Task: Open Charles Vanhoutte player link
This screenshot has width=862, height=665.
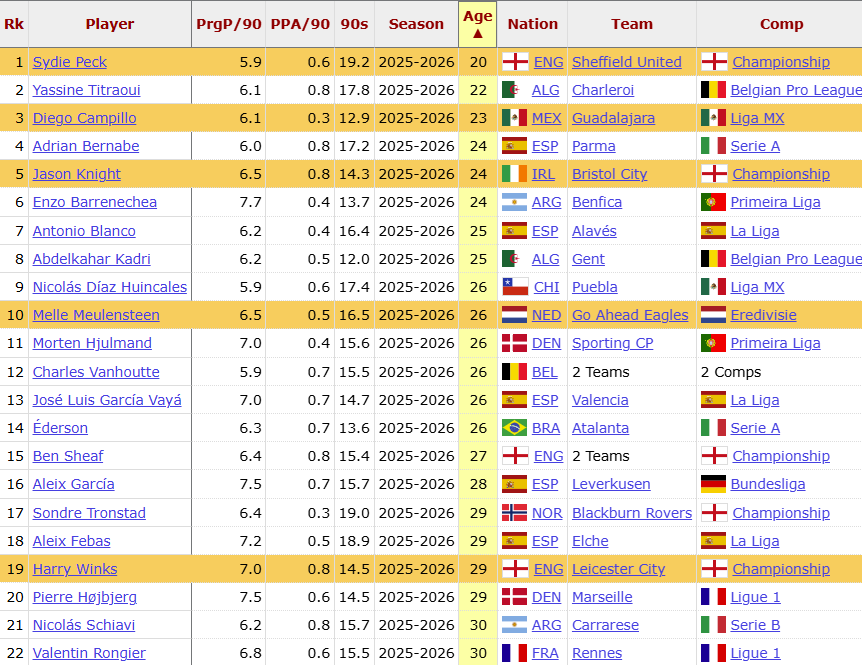Action: [x=96, y=372]
